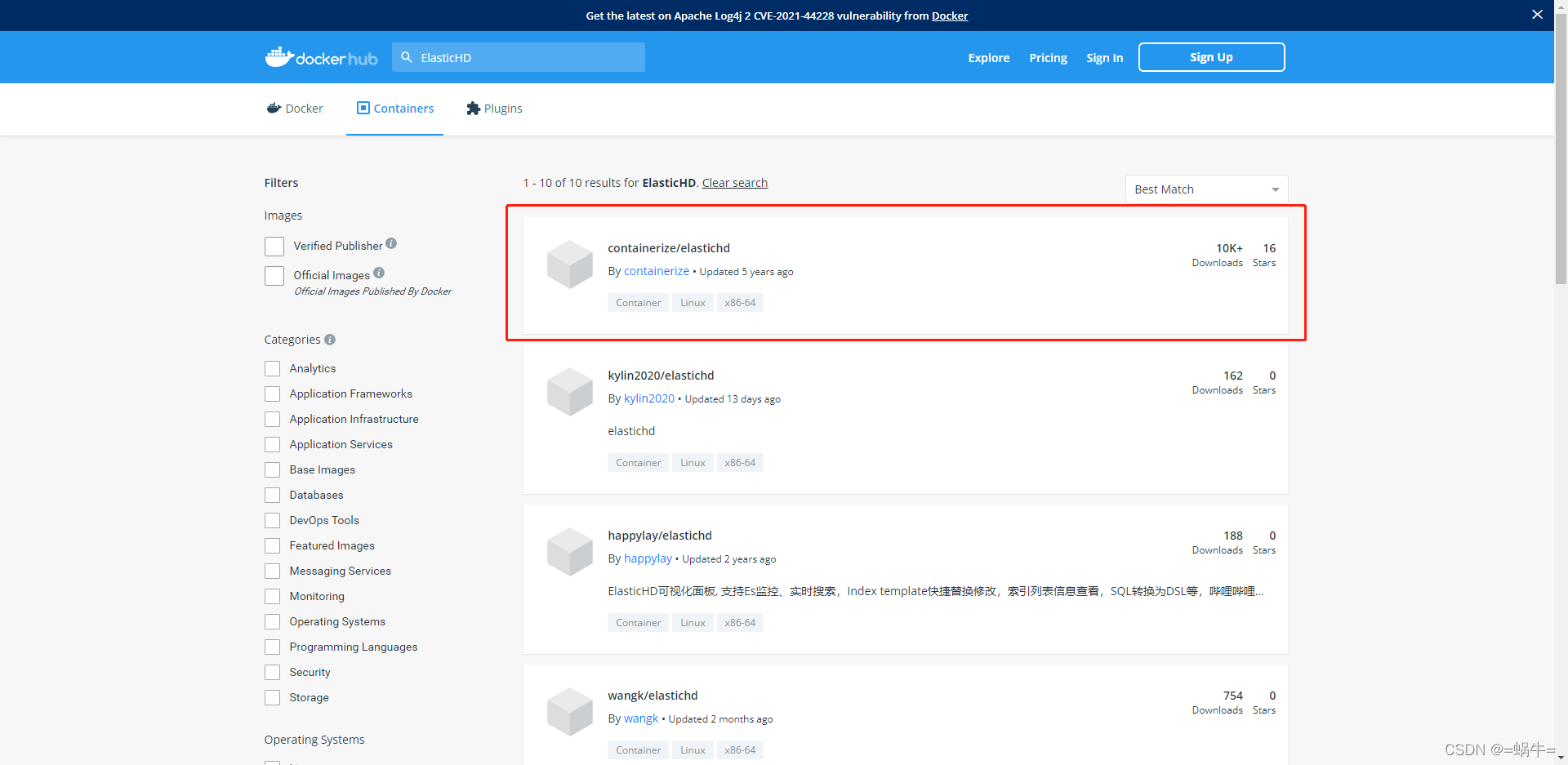The width and height of the screenshot is (1568, 765).
Task: Click the Verified Publisher info icon
Action: (391, 243)
